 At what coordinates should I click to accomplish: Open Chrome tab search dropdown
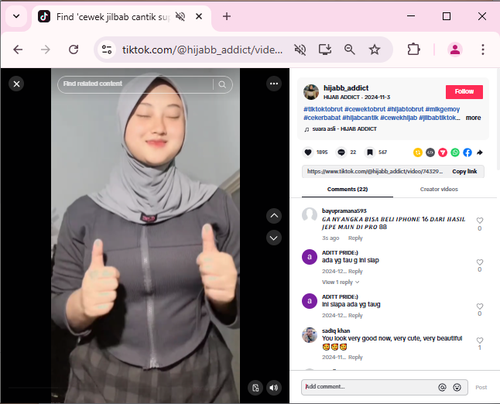click(x=16, y=16)
